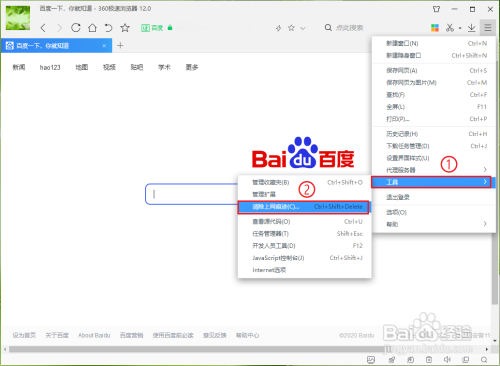The width and height of the screenshot is (500, 366).
Task: Select 退出登录 menu item
Action: (x=433, y=197)
